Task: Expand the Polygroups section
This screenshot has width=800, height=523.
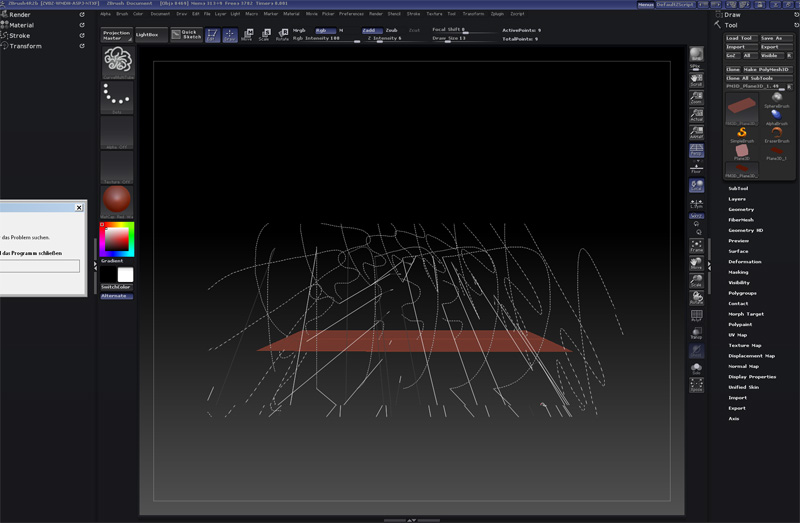Action: 742,293
